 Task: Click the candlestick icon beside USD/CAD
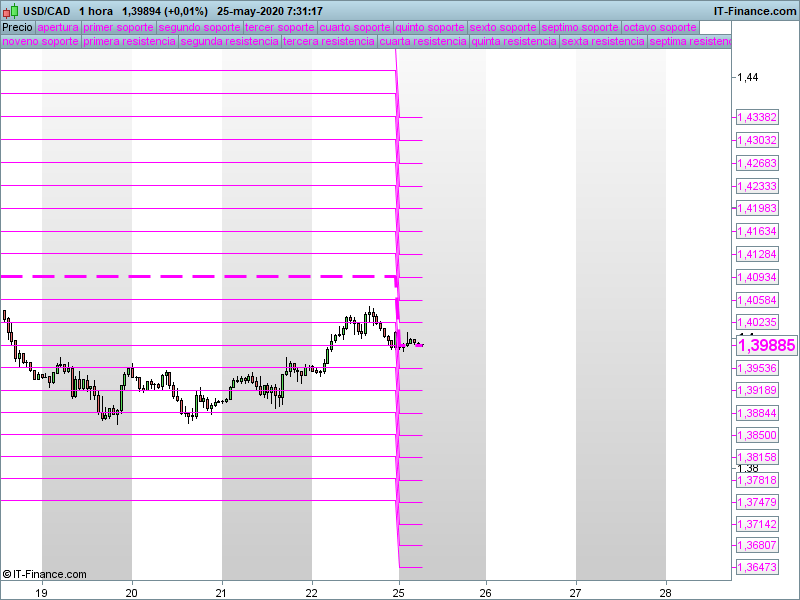coord(10,10)
